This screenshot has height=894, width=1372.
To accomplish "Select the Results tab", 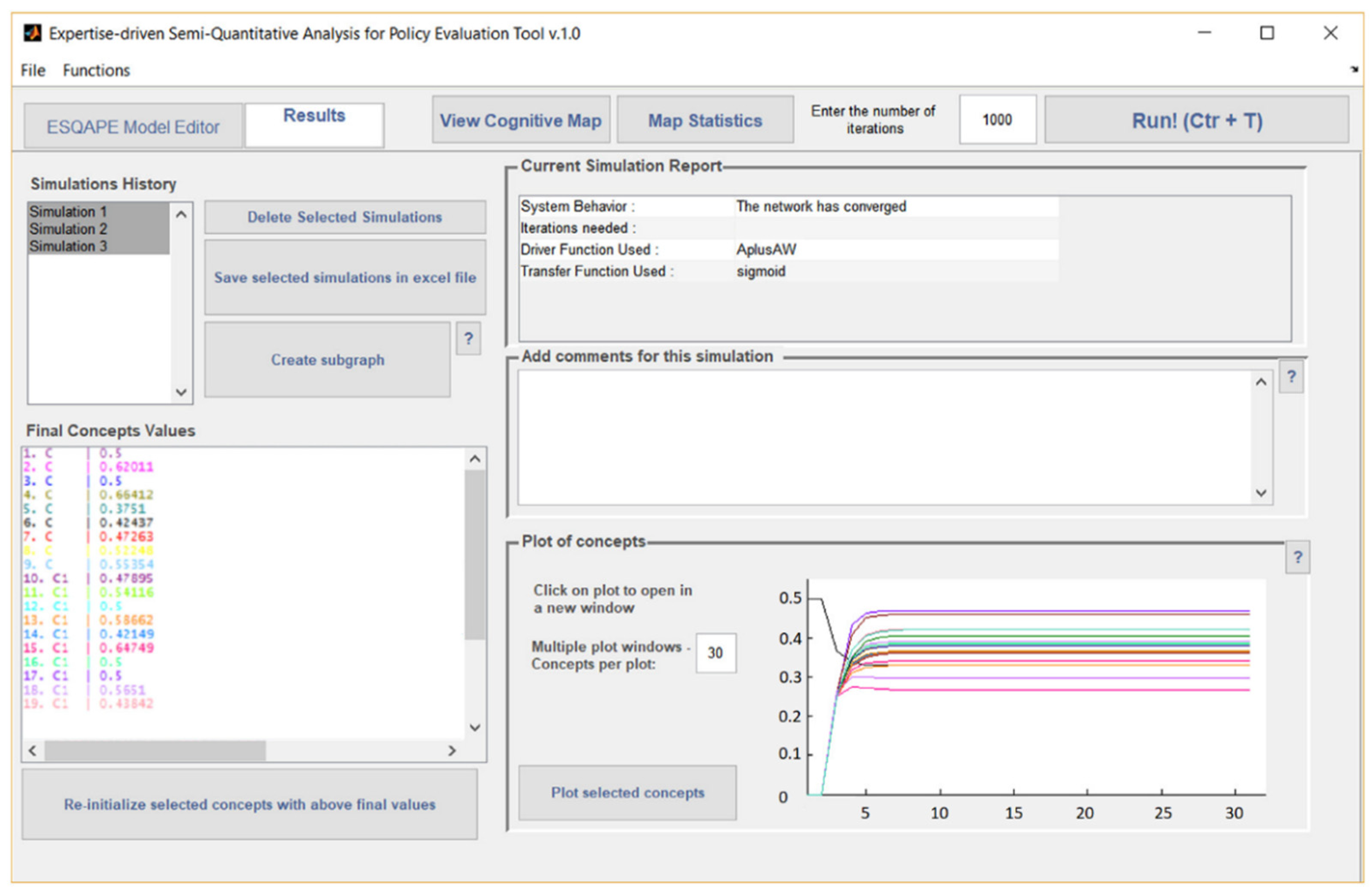I will pos(314,124).
